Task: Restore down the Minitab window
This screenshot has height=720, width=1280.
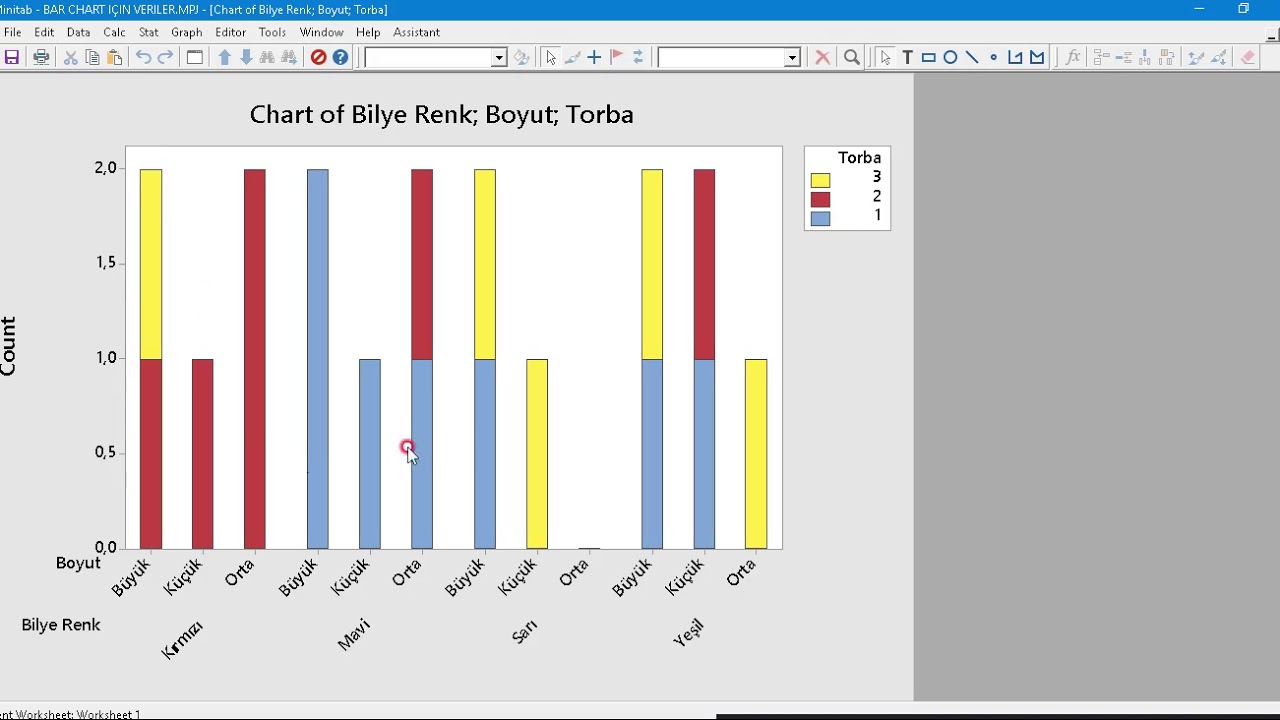Action: click(1243, 9)
